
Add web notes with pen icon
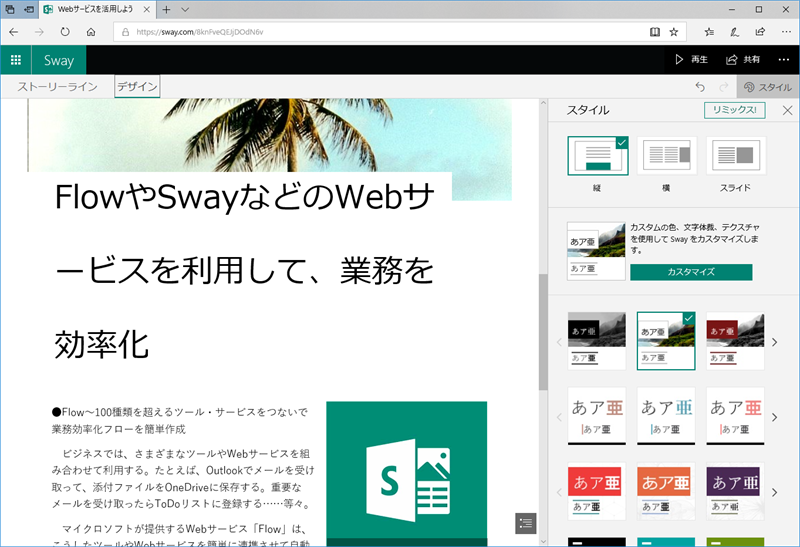tap(734, 32)
